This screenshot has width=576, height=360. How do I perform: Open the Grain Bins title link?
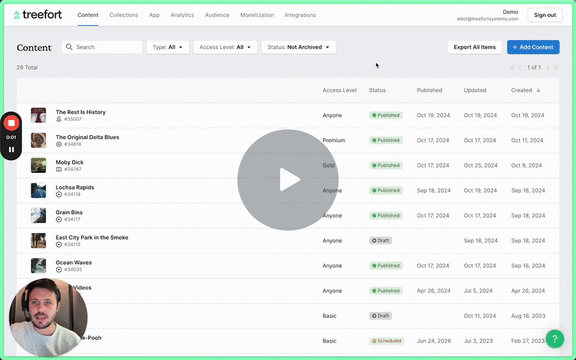[69, 212]
